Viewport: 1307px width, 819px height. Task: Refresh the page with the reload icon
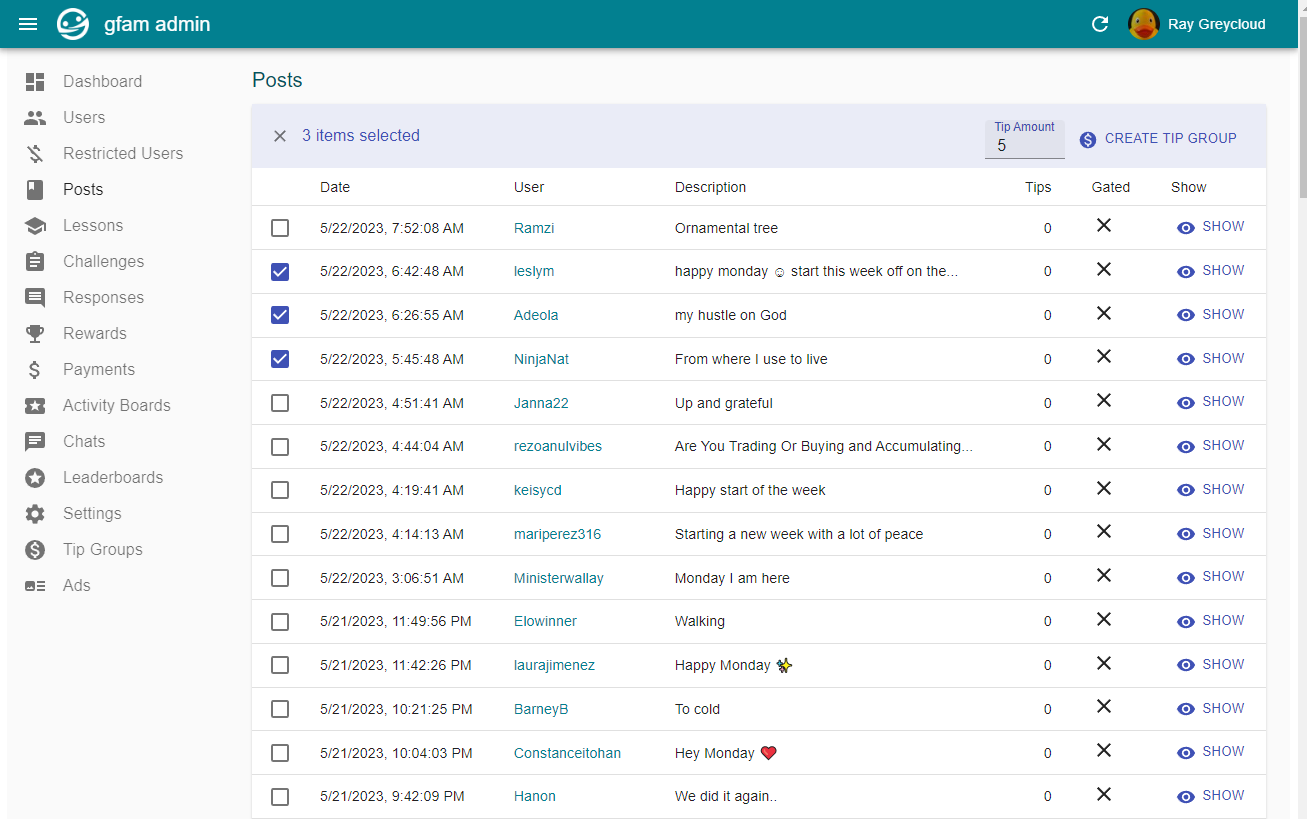click(x=1100, y=24)
